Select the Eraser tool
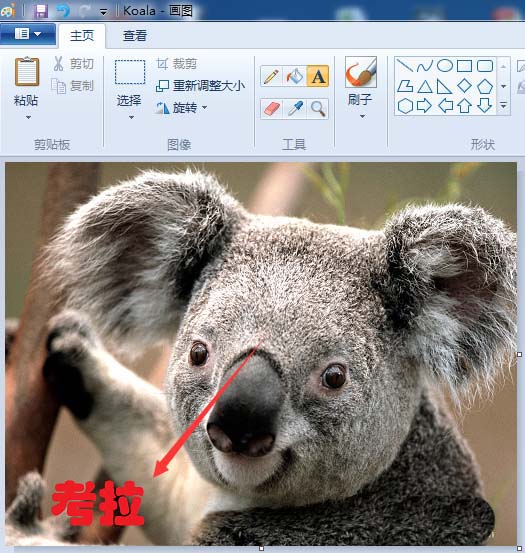Image resolution: width=525 pixels, height=553 pixels. click(271, 109)
